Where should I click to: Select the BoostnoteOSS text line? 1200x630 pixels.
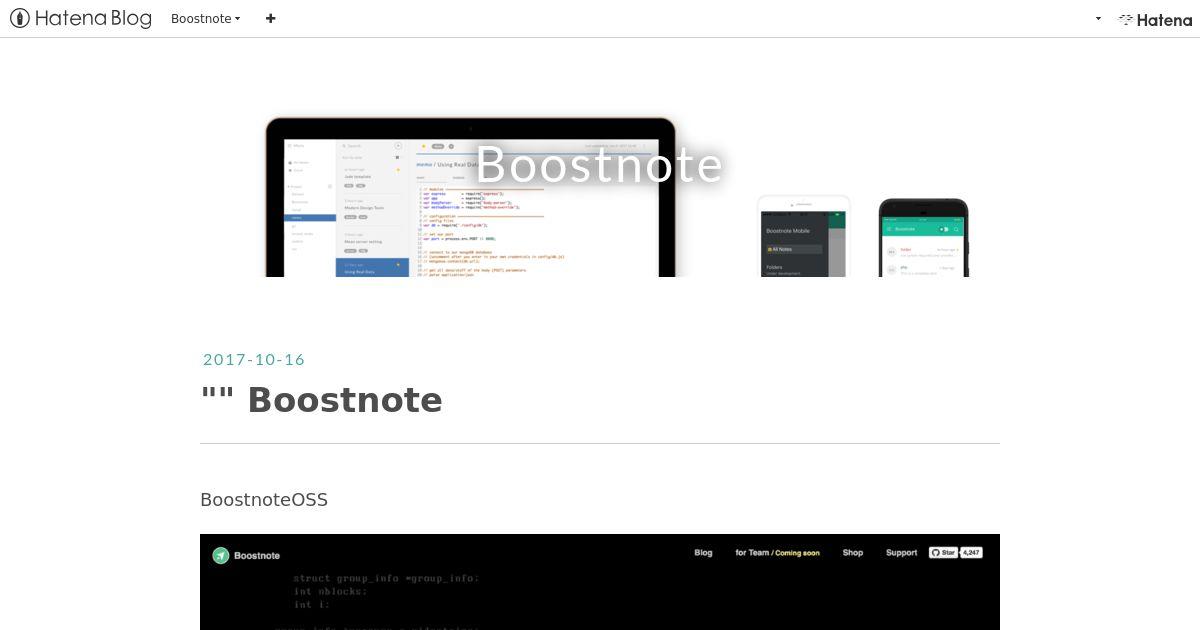(264, 499)
